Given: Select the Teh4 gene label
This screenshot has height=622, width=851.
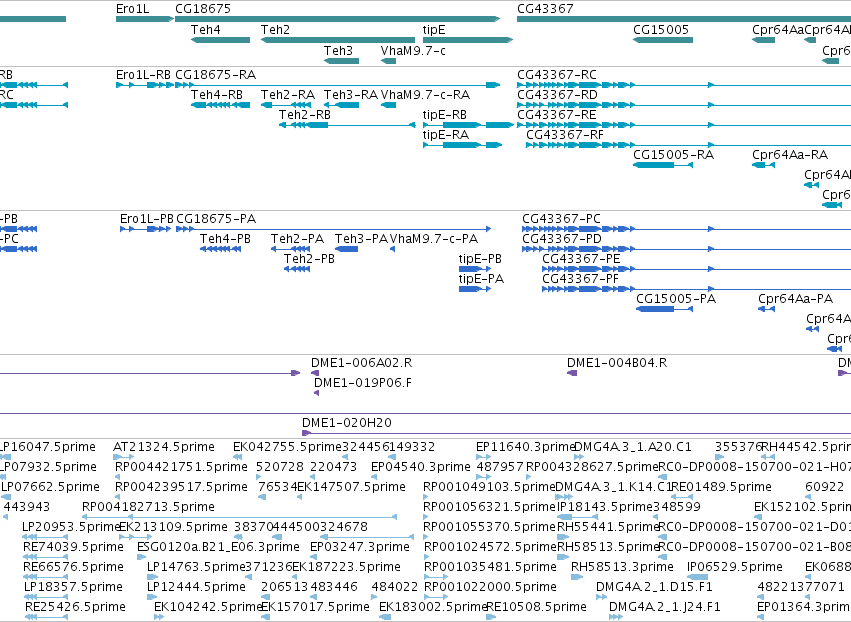Looking at the screenshot, I should (x=206, y=30).
